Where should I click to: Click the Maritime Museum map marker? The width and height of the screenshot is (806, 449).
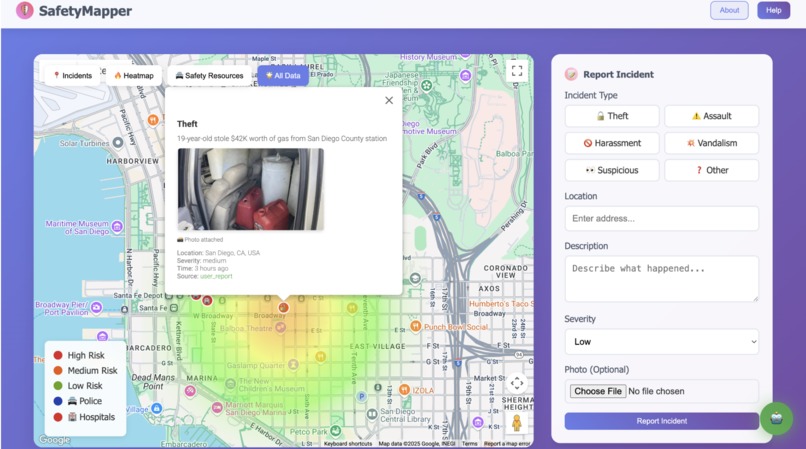click(117, 226)
